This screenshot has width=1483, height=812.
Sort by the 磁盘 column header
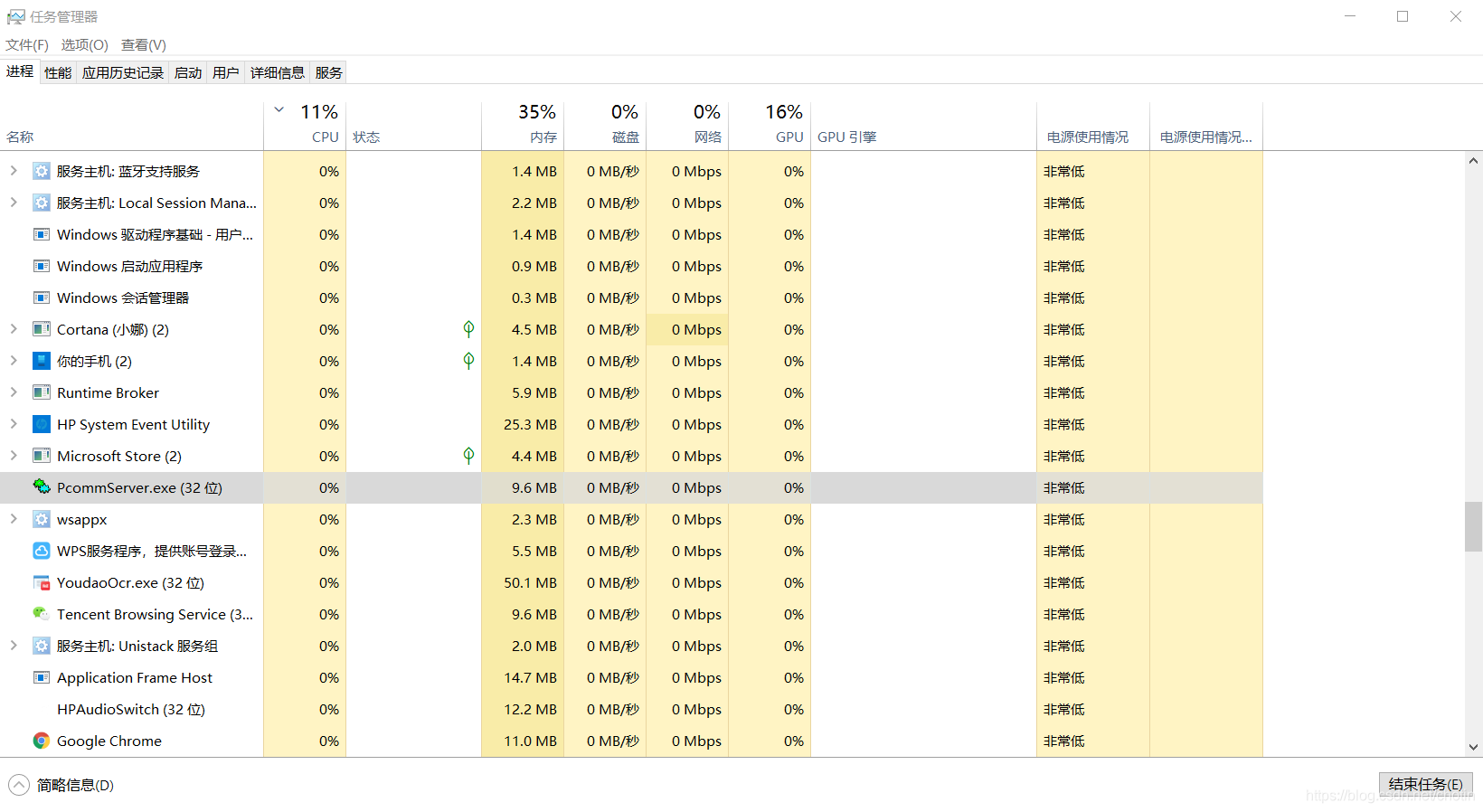coord(605,125)
